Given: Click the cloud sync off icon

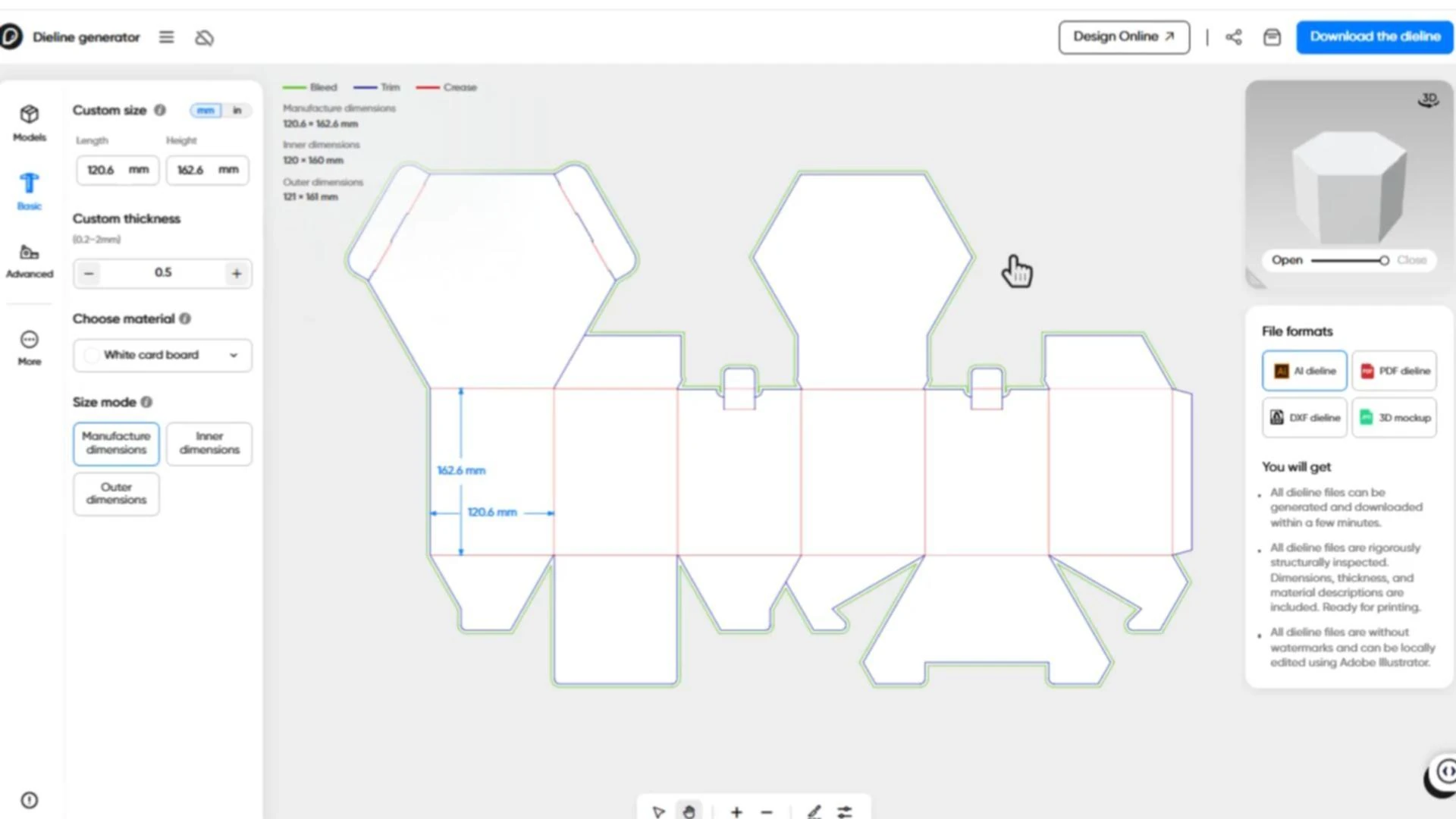Looking at the screenshot, I should 204,38.
